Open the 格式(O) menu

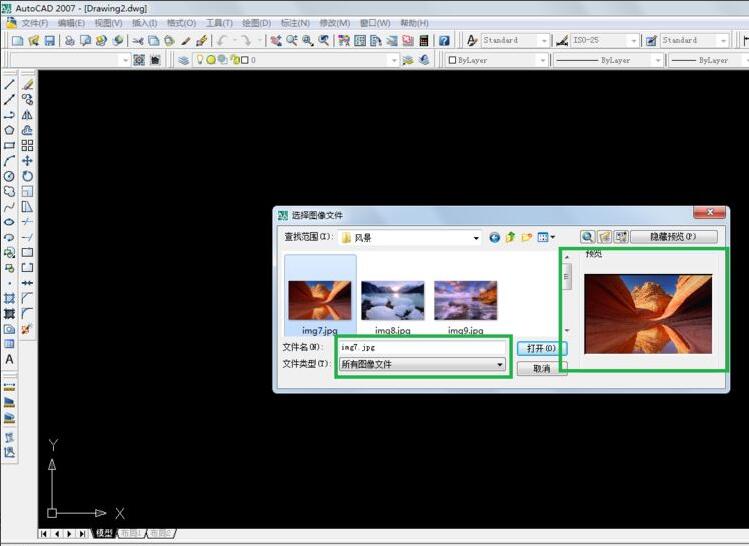[181, 23]
